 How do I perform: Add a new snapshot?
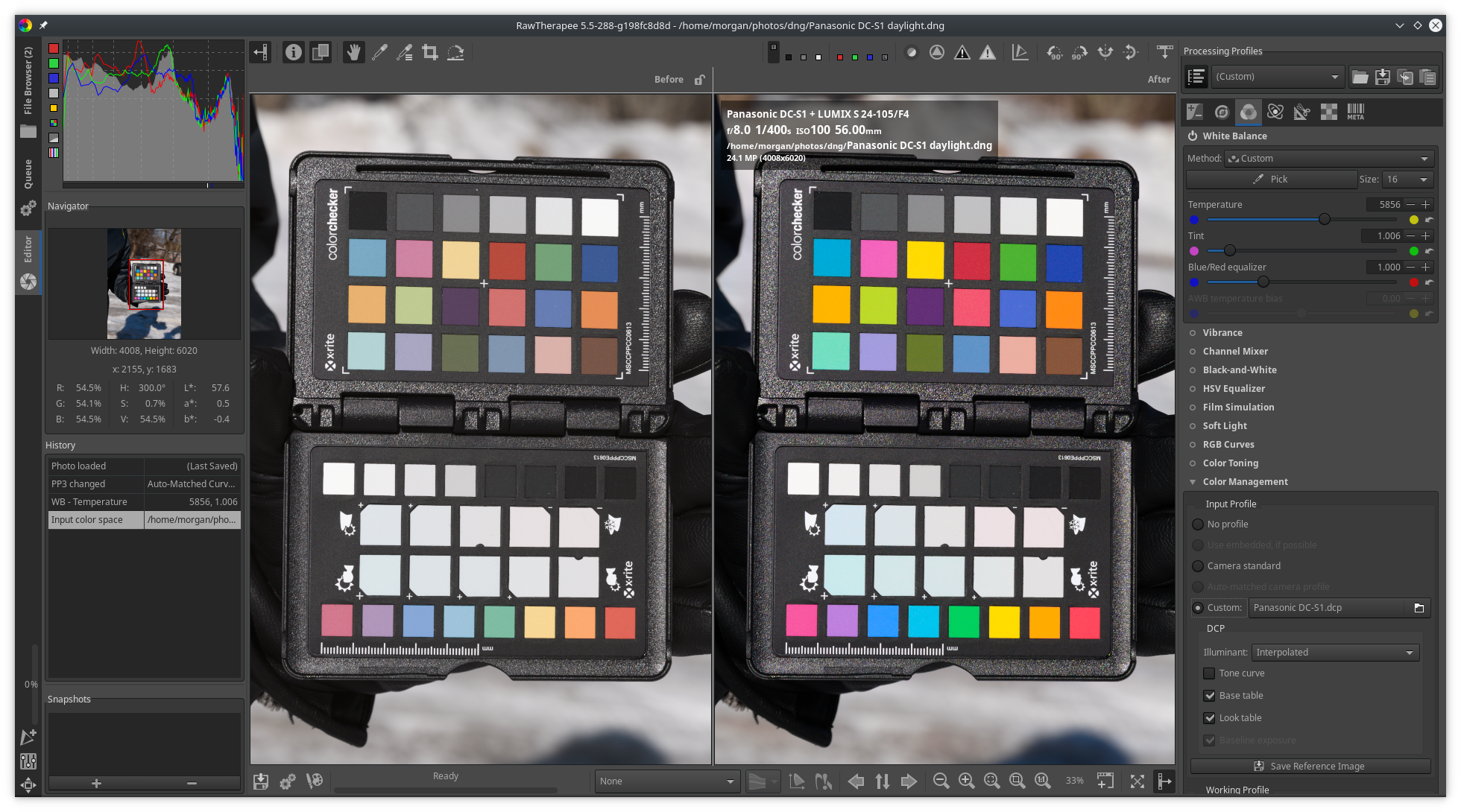96,783
